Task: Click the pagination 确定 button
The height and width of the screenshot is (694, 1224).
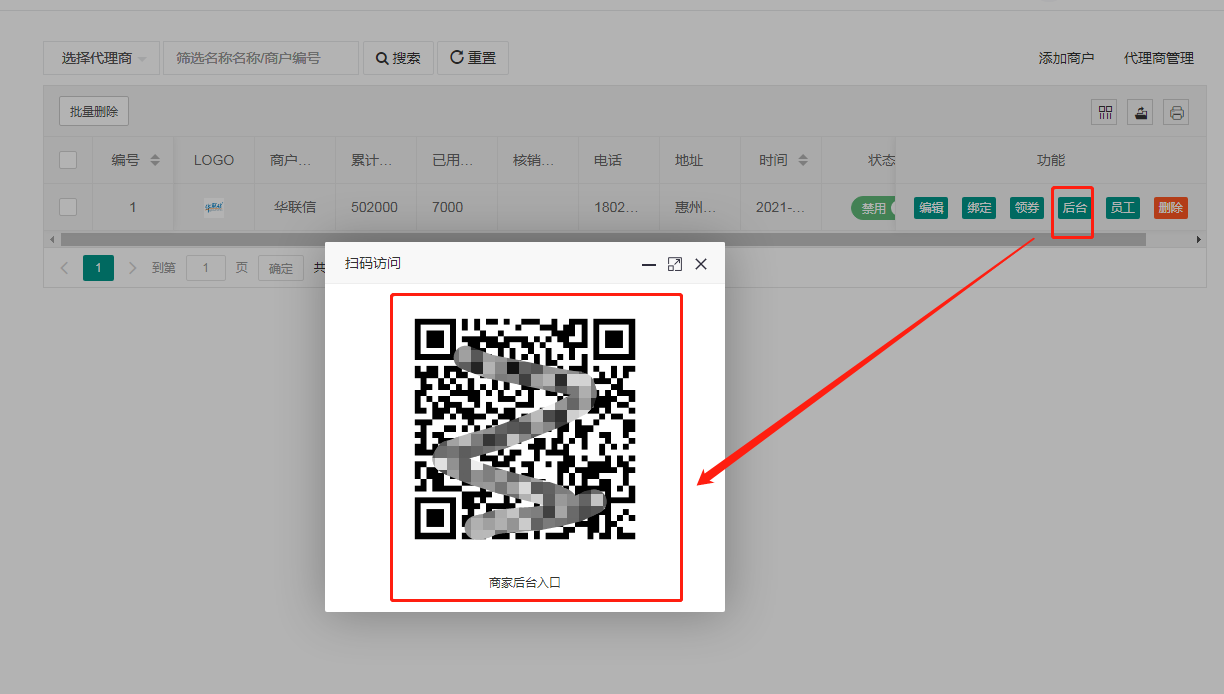Action: pyautogui.click(x=281, y=268)
